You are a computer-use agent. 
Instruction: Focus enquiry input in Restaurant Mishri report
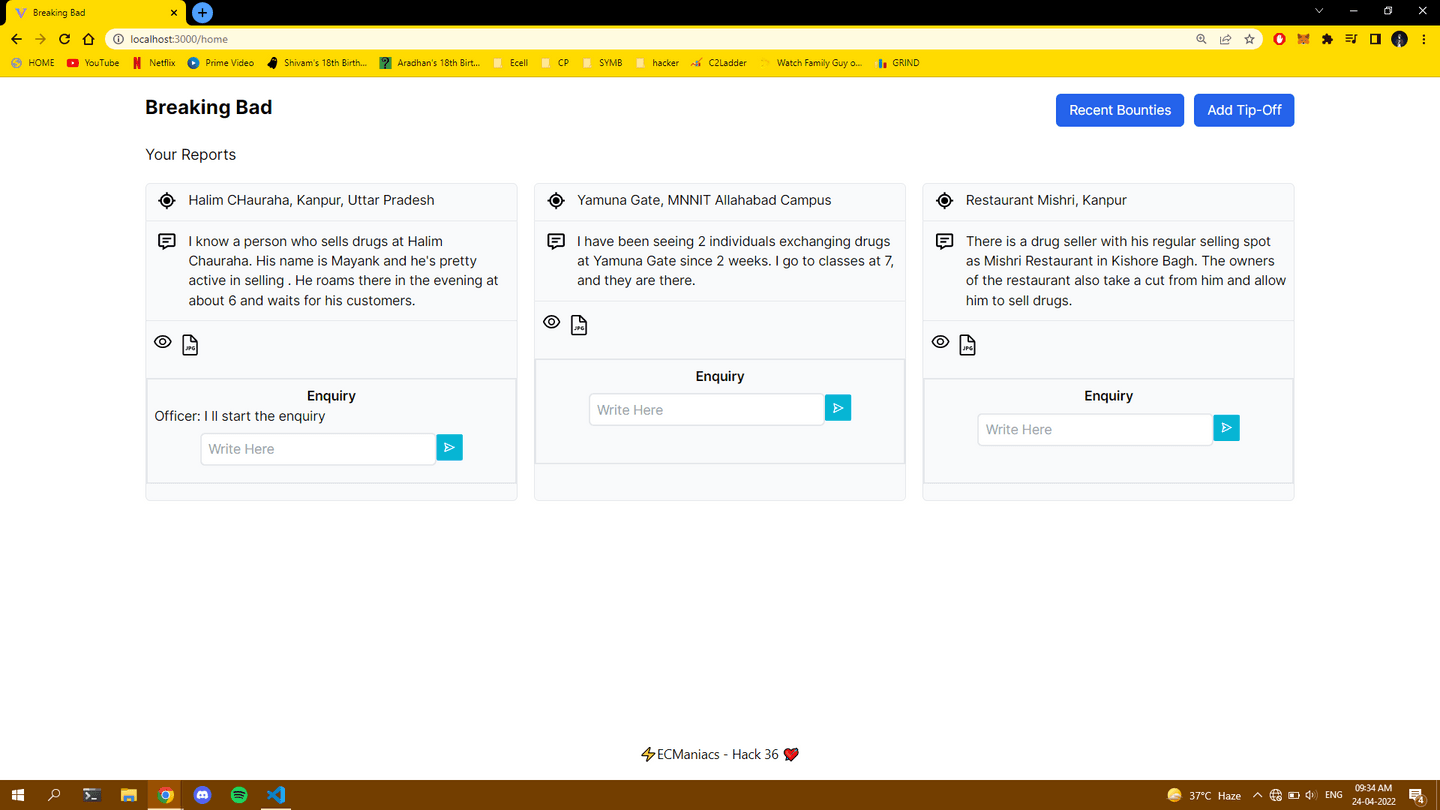pyautogui.click(x=1095, y=429)
